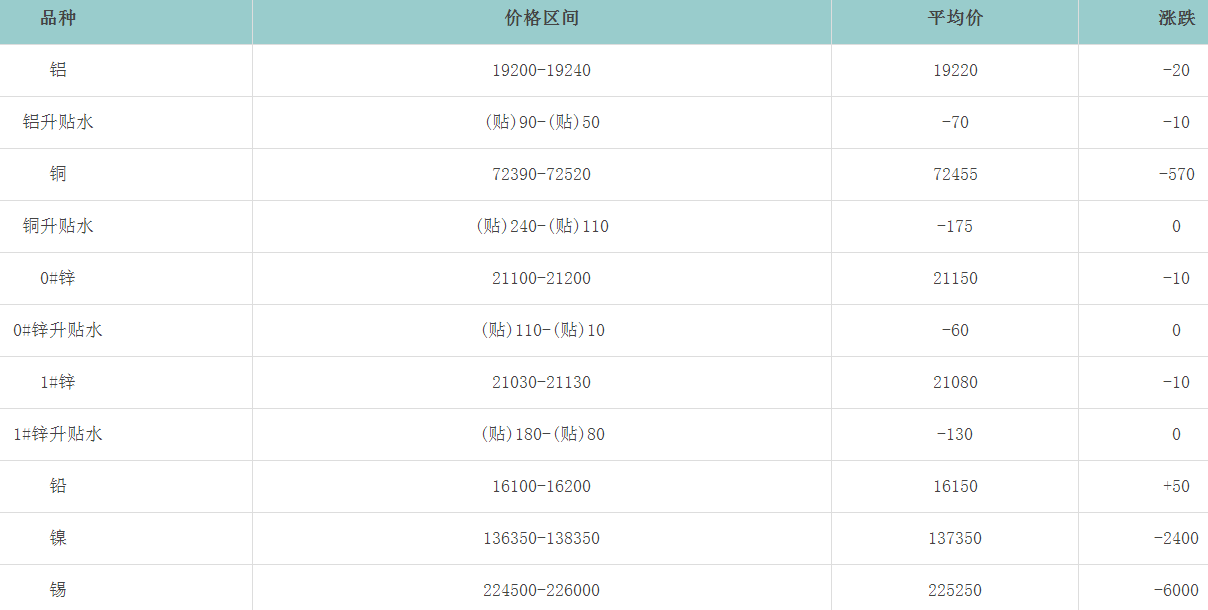The width and height of the screenshot is (1208, 610).
Task: Click the lead change value +50
Action: (x=1176, y=486)
